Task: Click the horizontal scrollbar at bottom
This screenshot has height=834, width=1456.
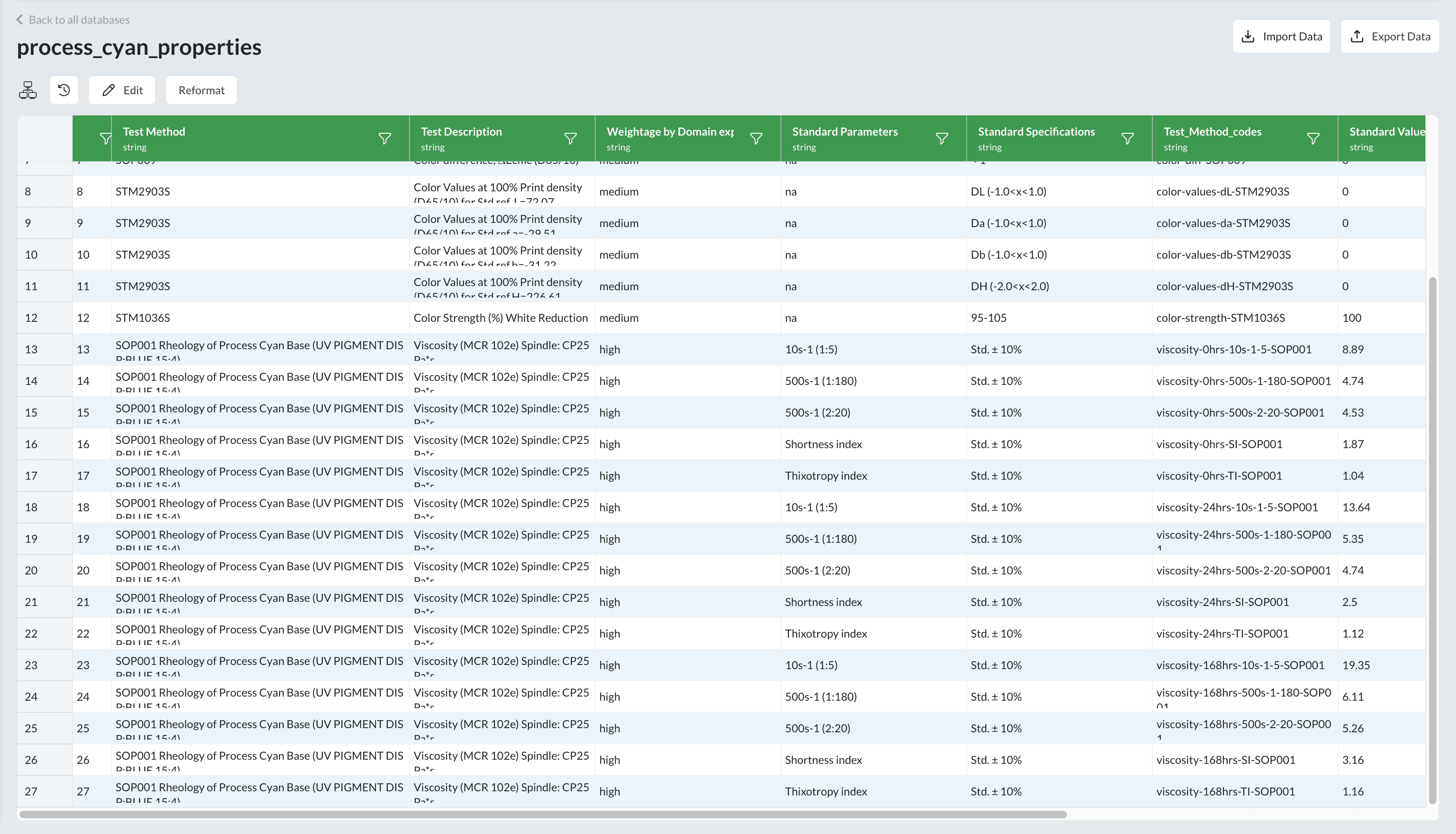Action: pyautogui.click(x=542, y=814)
